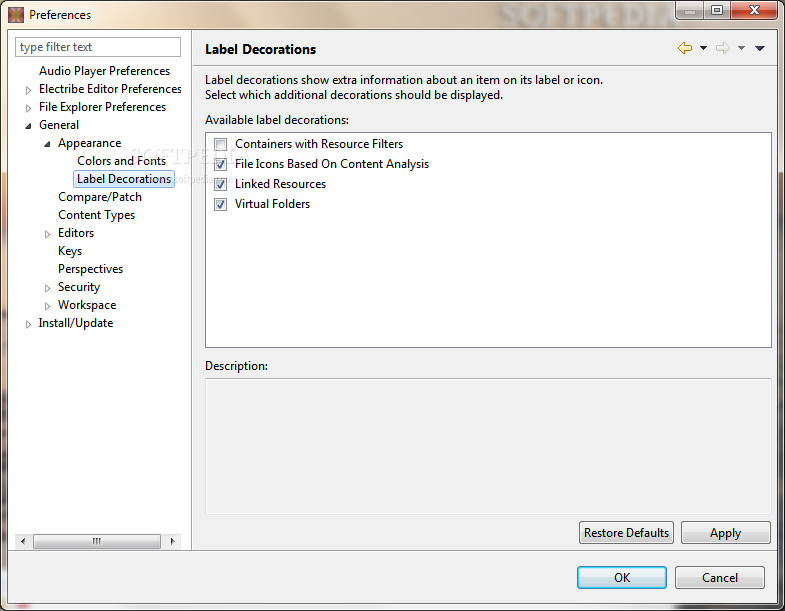Click the Cancel button
The image size is (785, 611).
(x=720, y=577)
